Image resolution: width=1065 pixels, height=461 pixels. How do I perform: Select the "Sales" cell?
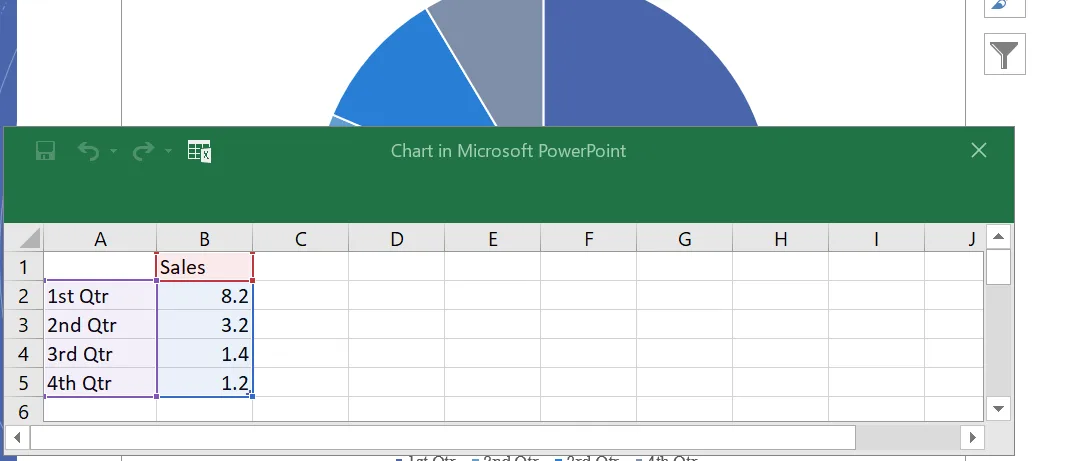[204, 267]
